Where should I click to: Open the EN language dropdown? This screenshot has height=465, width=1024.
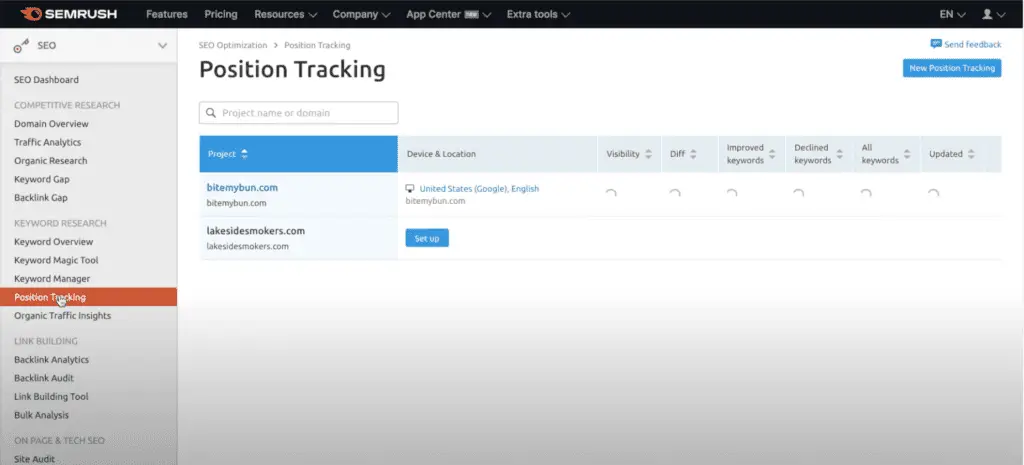coord(953,14)
